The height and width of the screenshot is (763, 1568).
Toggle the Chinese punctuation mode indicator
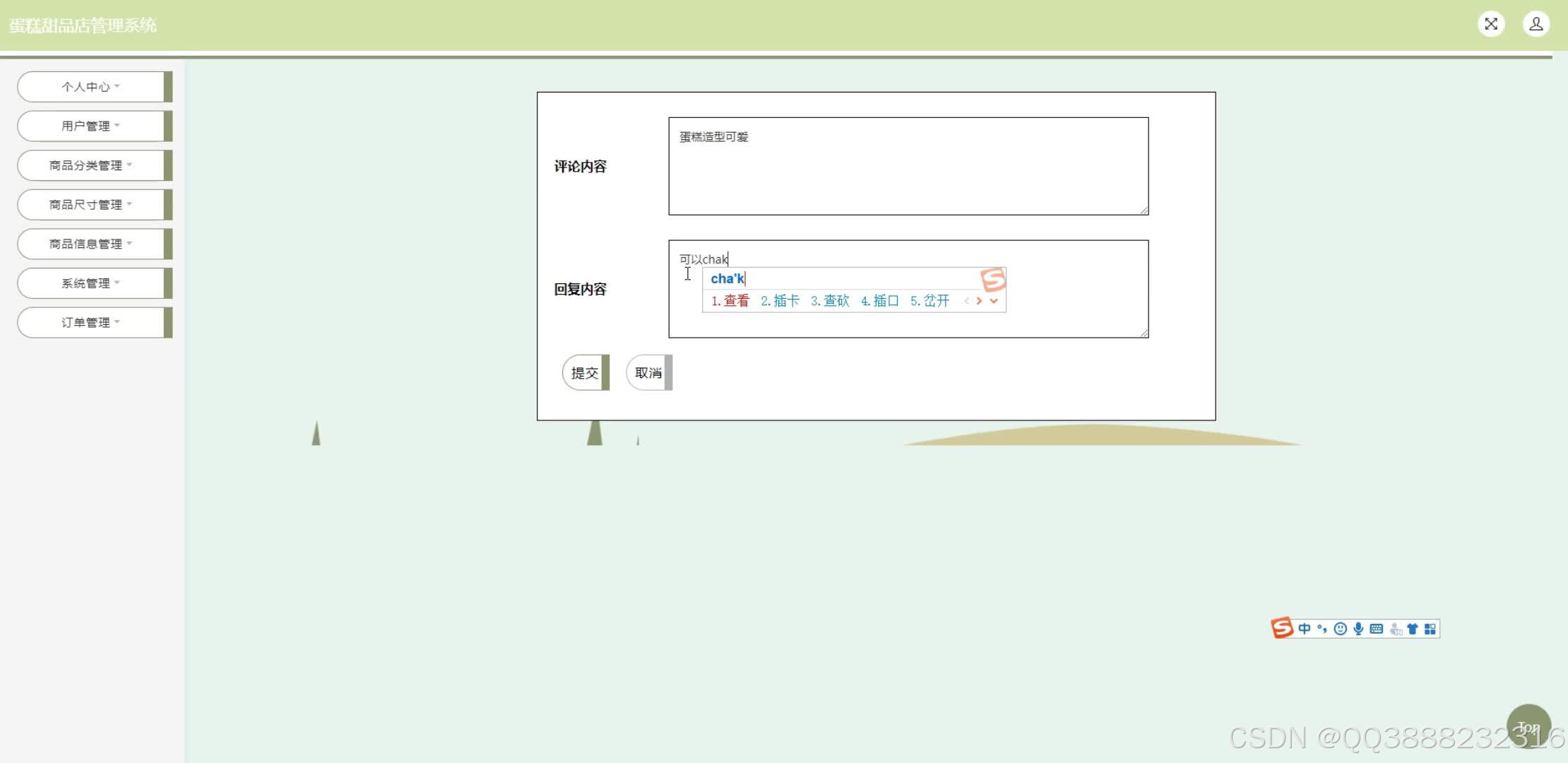tap(1321, 629)
